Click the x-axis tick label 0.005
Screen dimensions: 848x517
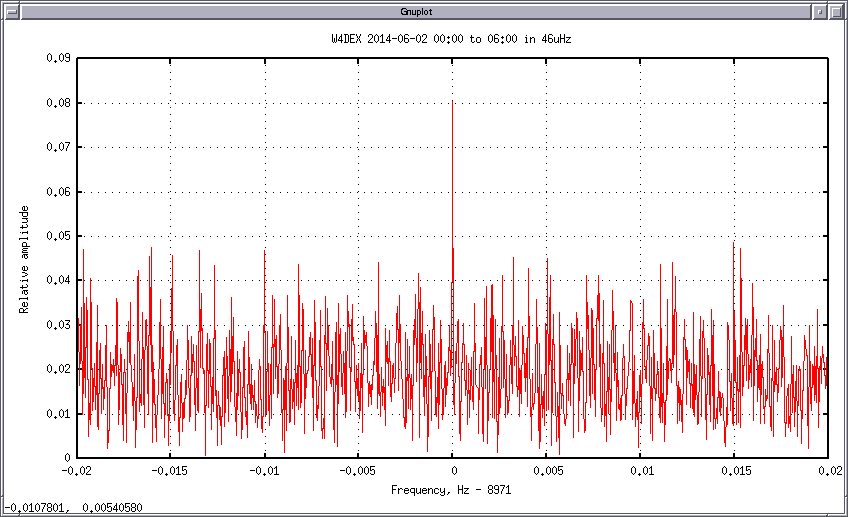click(547, 470)
